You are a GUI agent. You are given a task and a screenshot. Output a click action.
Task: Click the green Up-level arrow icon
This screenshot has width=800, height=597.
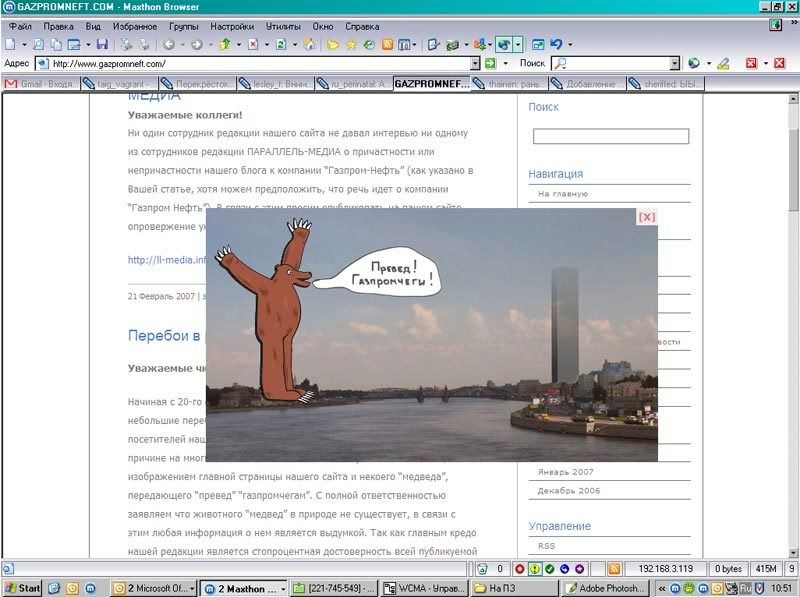[225, 44]
